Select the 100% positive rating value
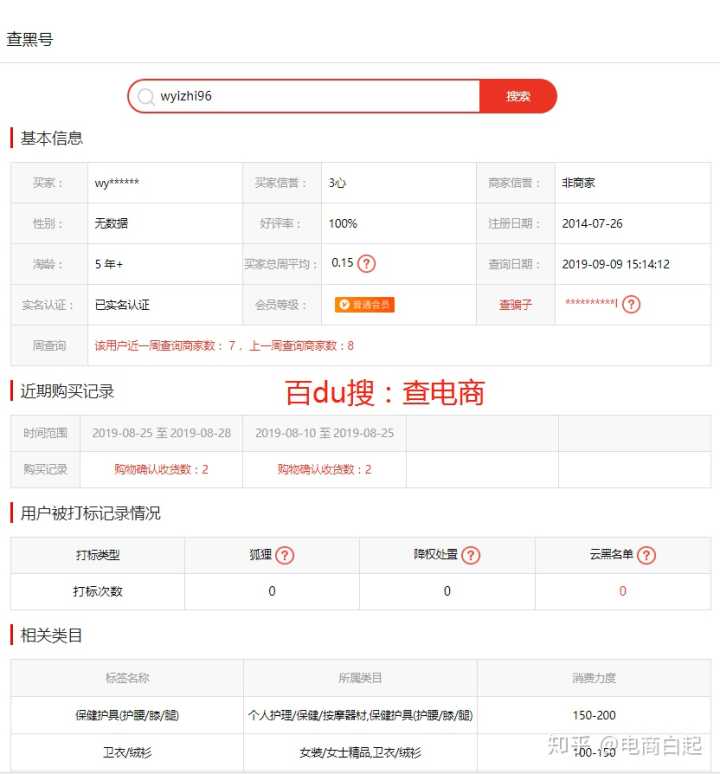The width and height of the screenshot is (720, 774). pos(343,224)
